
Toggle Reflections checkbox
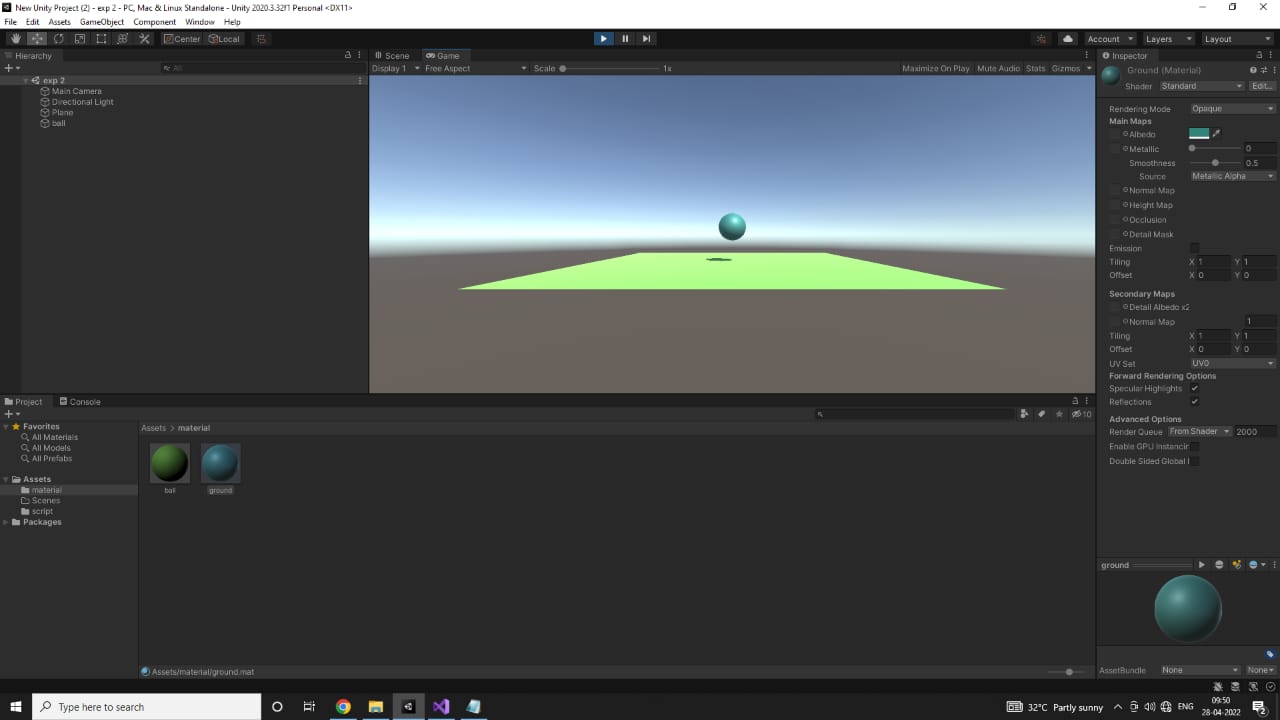[x=1194, y=401]
